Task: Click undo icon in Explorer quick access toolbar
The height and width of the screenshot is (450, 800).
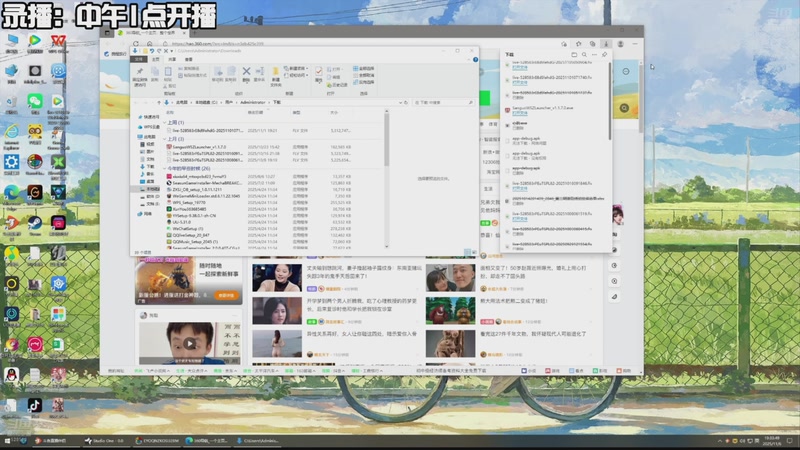Action: (152, 51)
